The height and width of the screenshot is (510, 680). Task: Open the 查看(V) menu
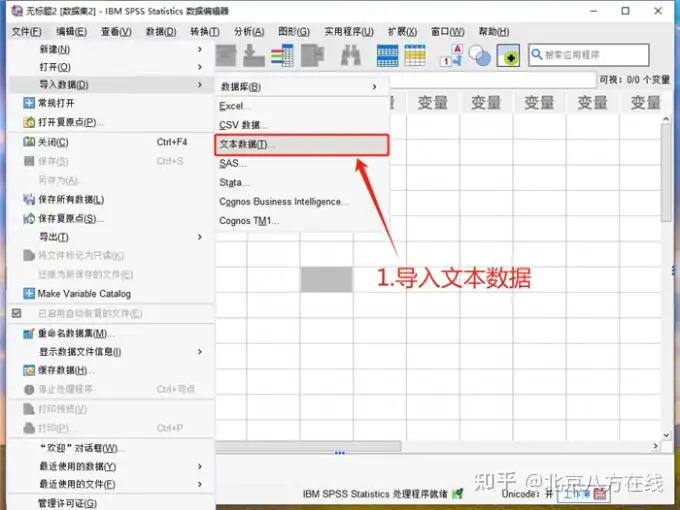(116, 32)
